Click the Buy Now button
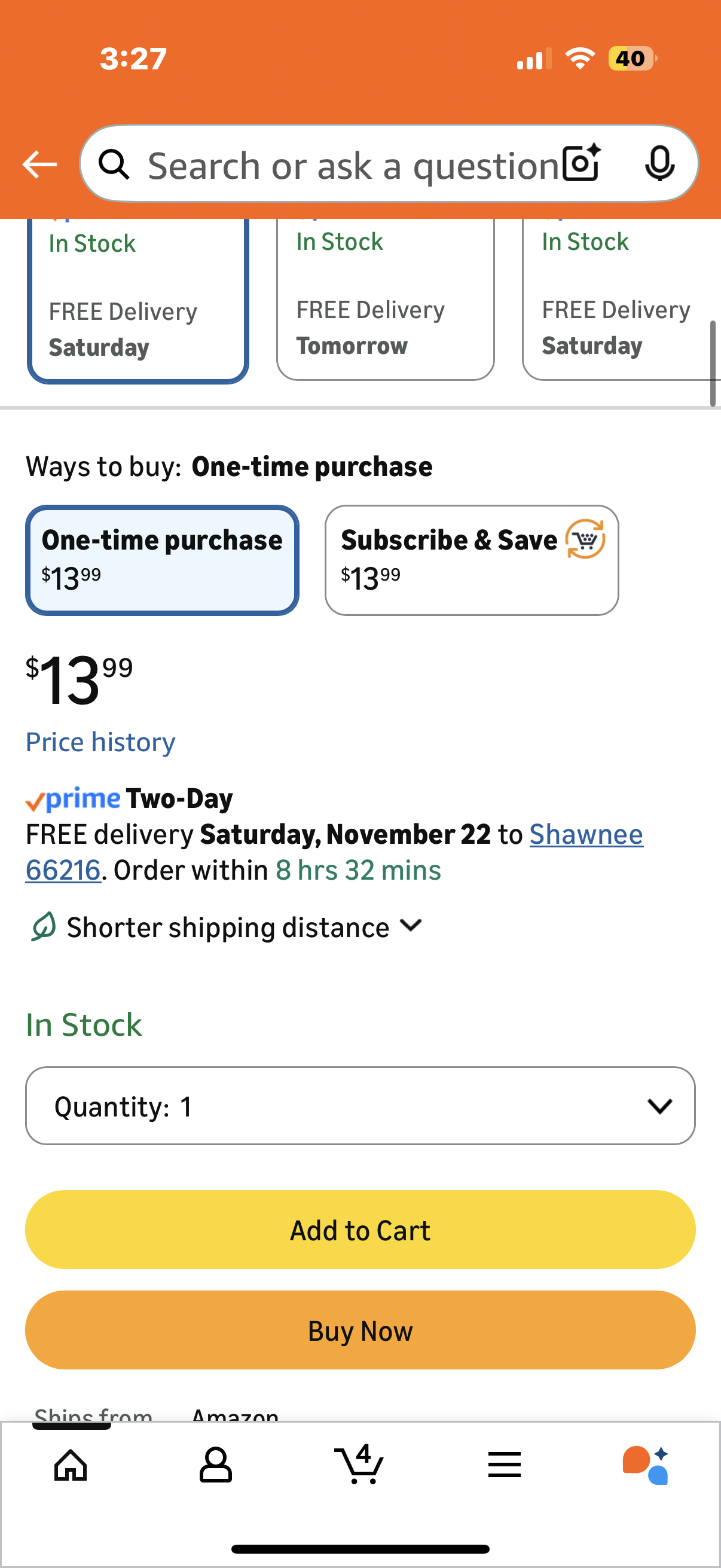Viewport: 721px width, 1568px height. point(360,1330)
